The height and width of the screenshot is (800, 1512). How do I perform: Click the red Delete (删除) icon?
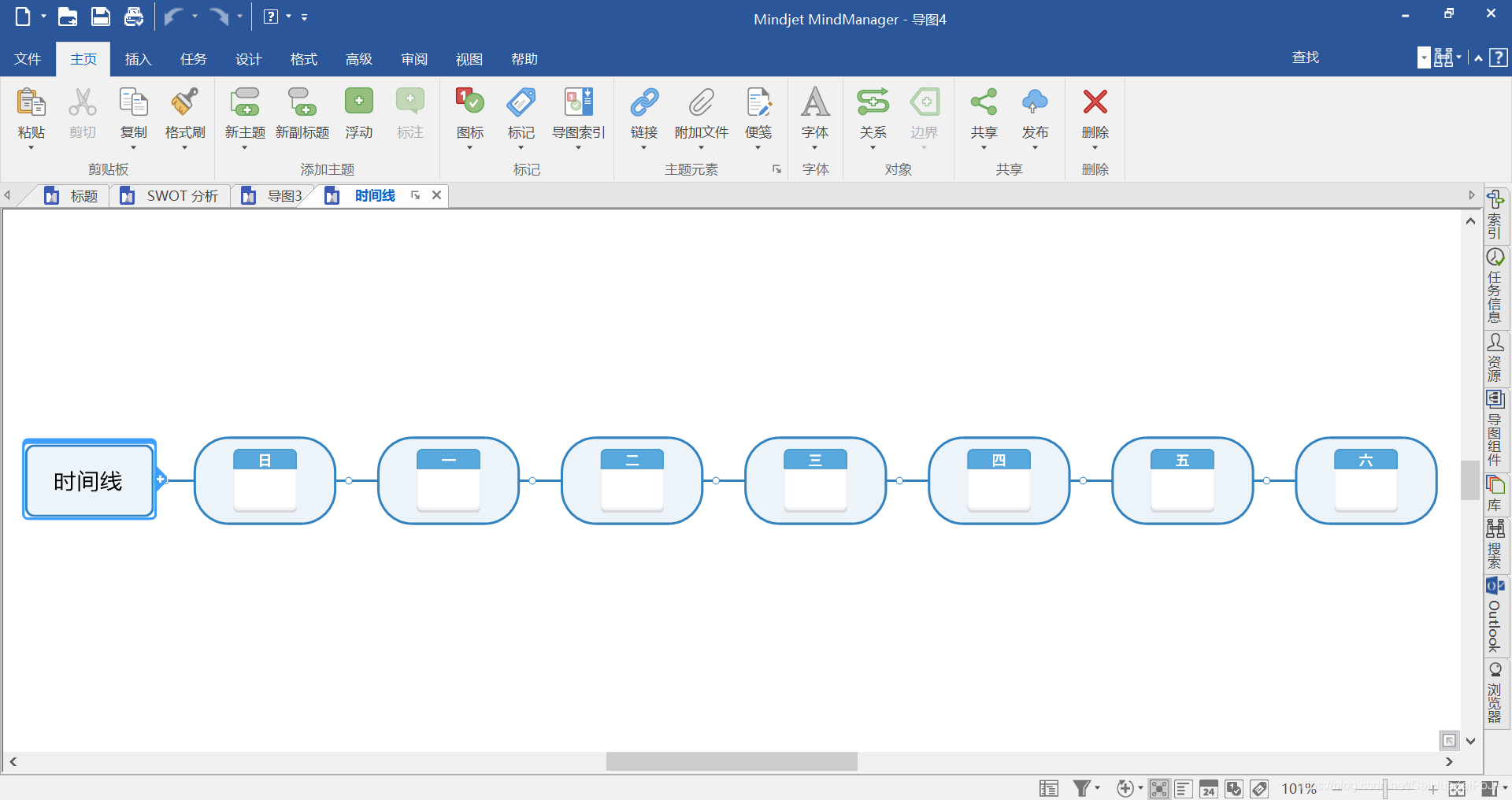click(x=1095, y=102)
